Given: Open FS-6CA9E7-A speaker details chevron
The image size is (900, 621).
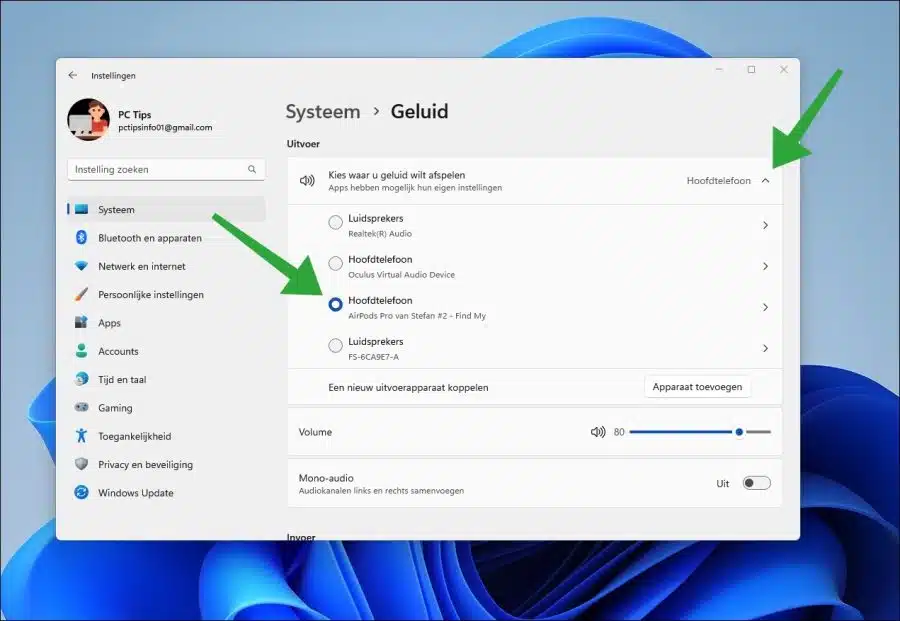Looking at the screenshot, I should [765, 348].
